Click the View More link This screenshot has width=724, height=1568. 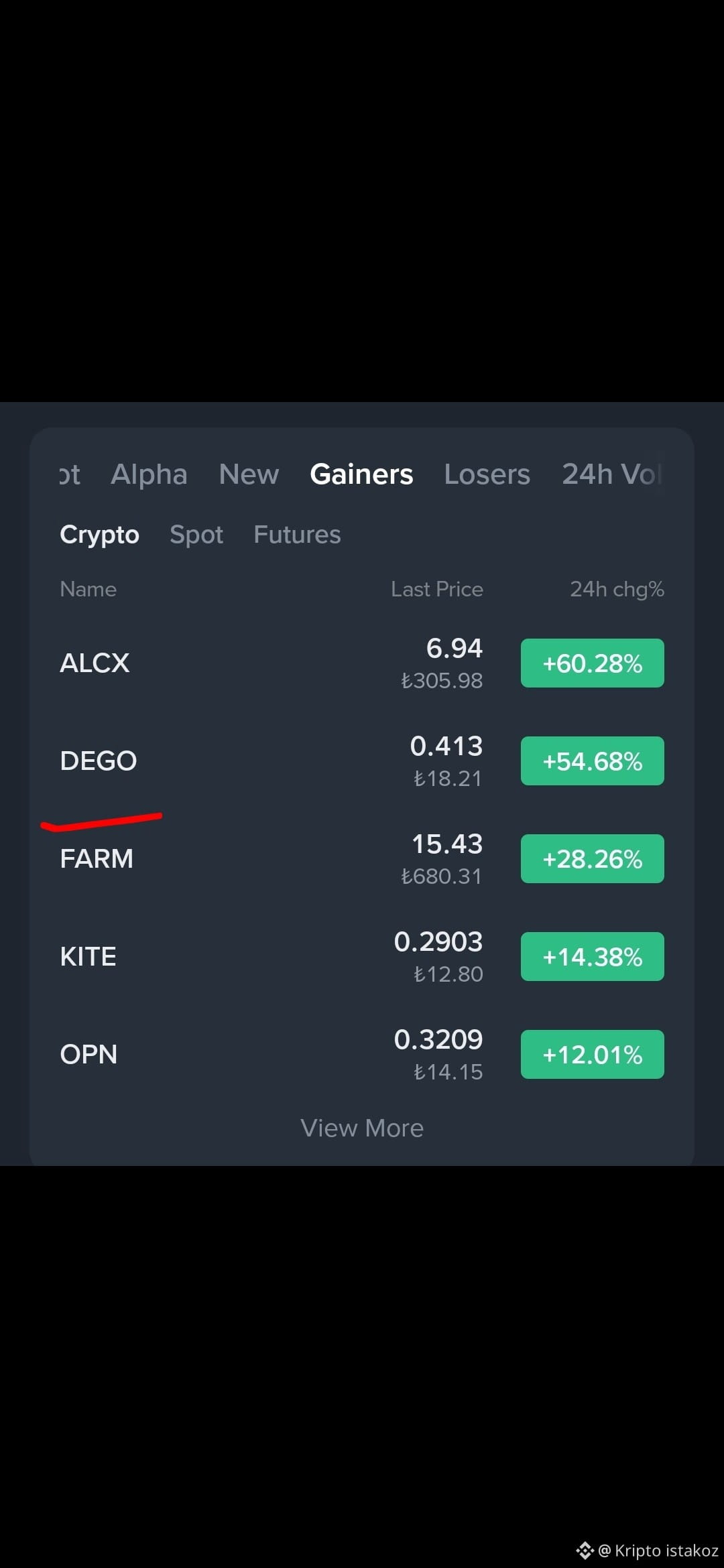pos(362,1128)
